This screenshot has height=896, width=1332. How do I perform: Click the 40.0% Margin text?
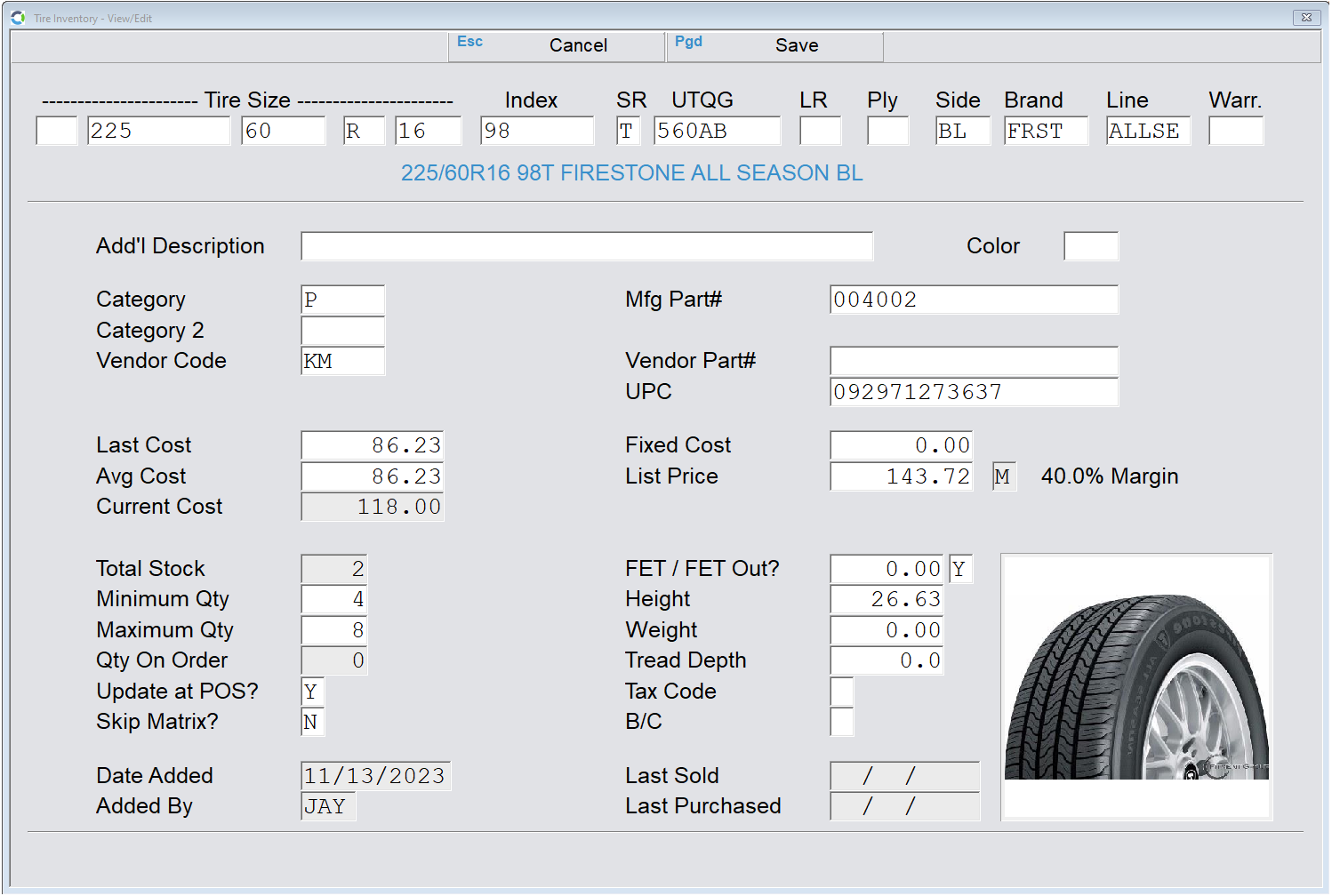pos(1110,476)
